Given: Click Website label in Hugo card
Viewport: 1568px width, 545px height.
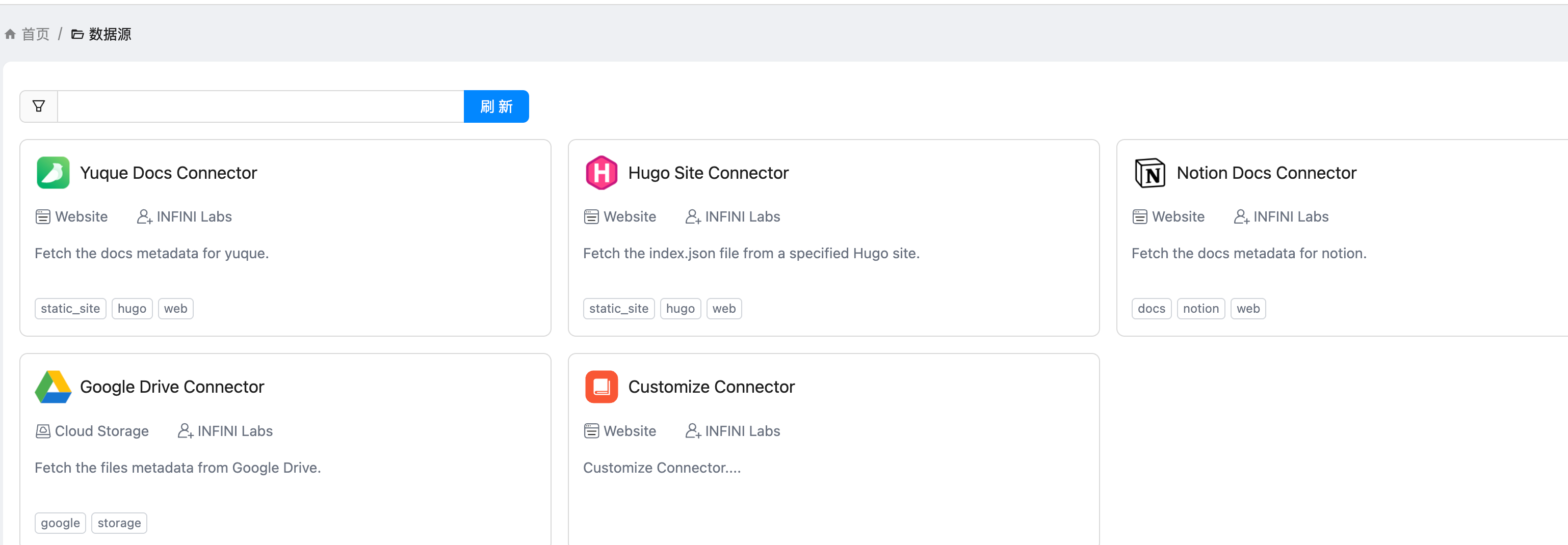Looking at the screenshot, I should click(x=630, y=216).
